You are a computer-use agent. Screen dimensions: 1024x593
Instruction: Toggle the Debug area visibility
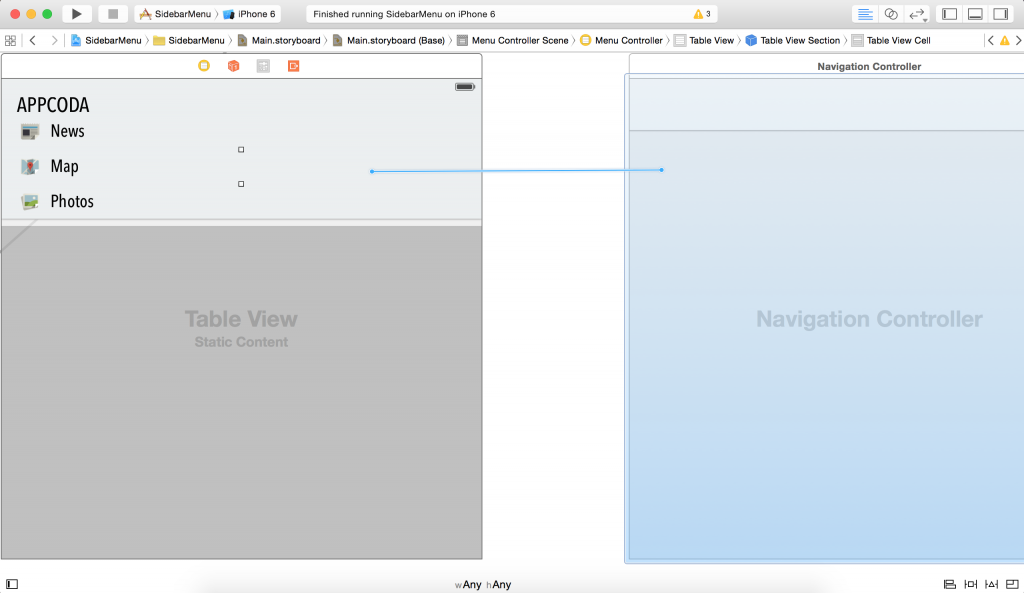coord(975,14)
